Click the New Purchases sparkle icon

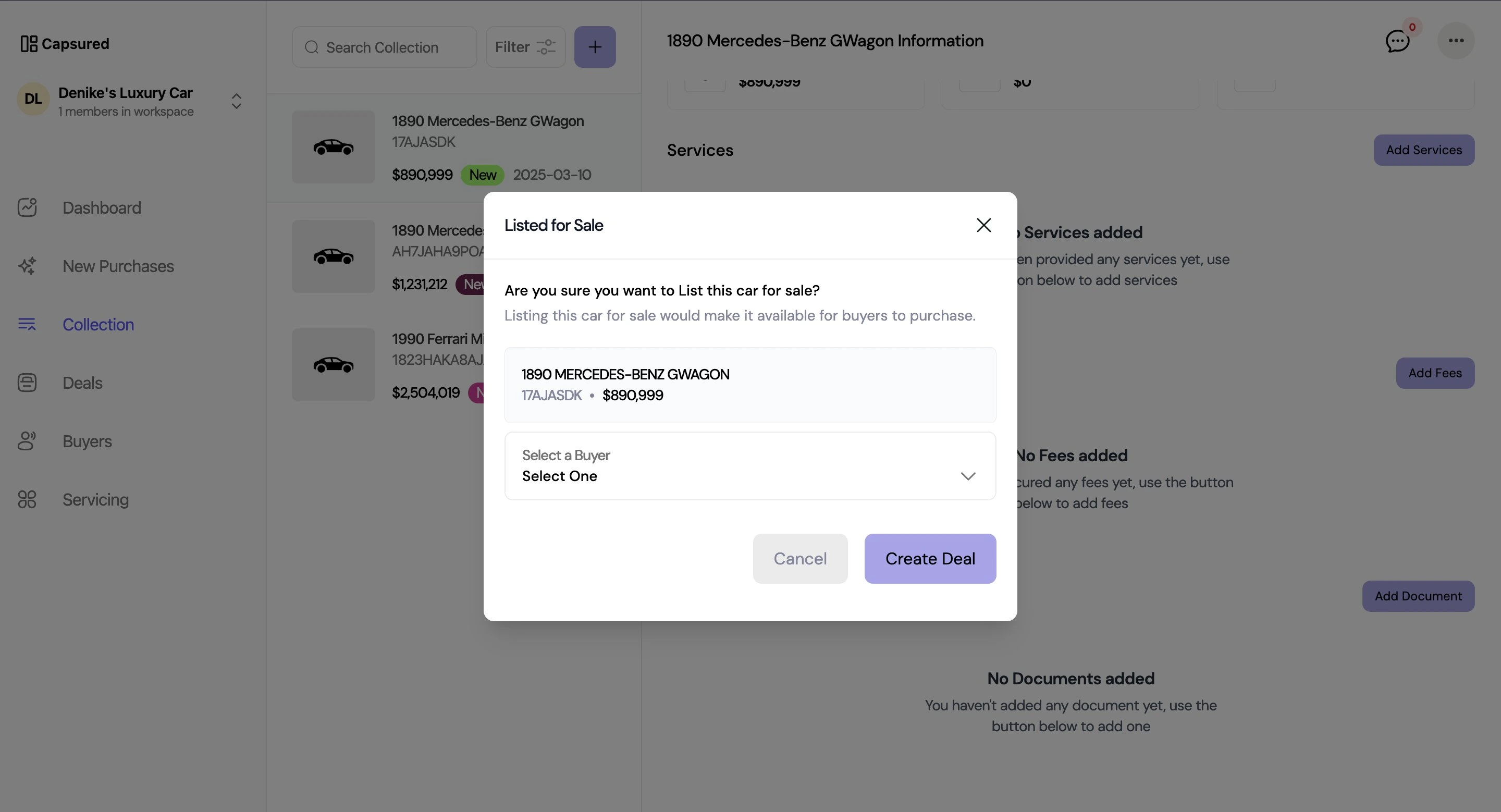27,266
